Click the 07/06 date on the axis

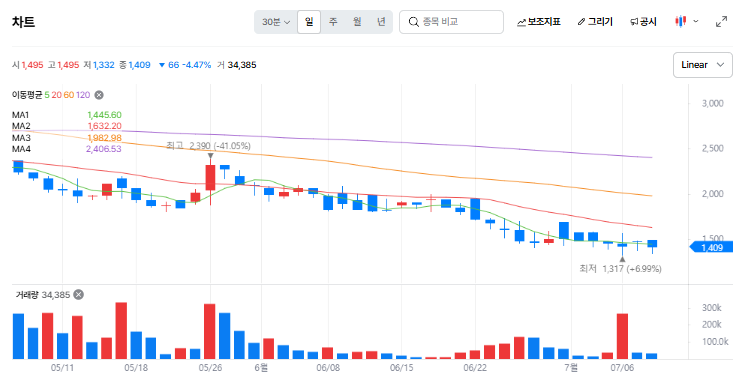coord(622,368)
